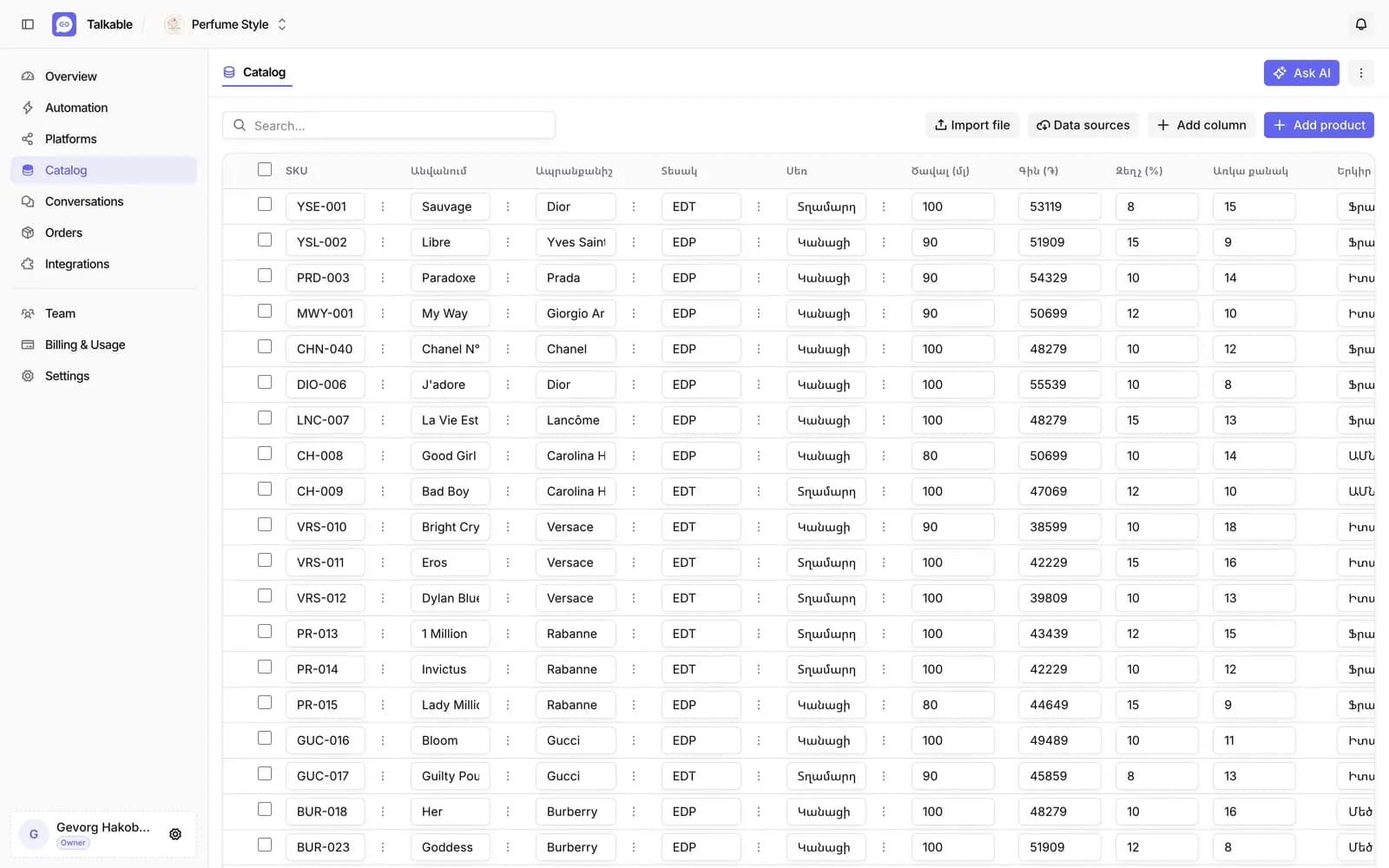Open cell menu next to Invictus name
1389x868 pixels.
[x=508, y=669]
